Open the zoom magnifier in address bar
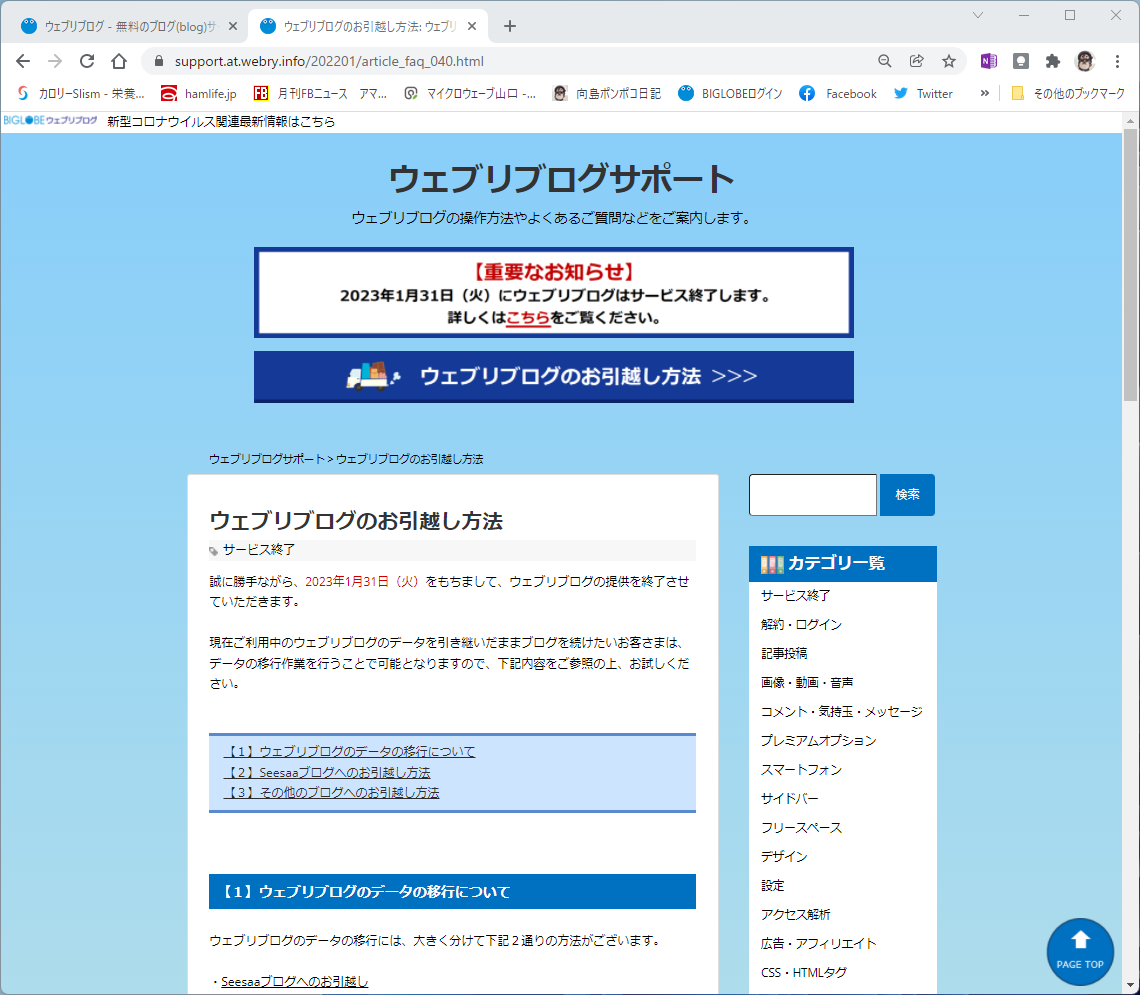This screenshot has width=1140, height=995. click(884, 61)
